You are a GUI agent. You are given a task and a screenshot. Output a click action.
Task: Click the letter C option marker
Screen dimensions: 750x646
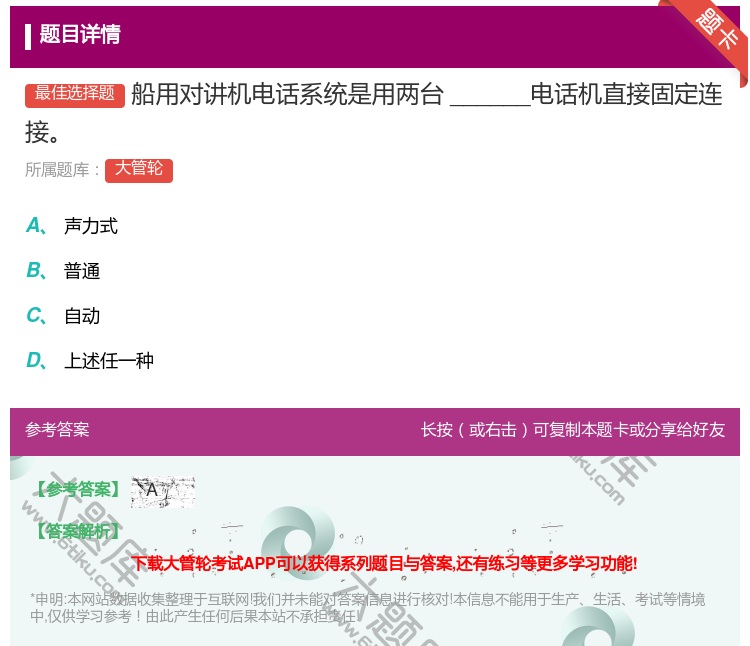pos(36,315)
